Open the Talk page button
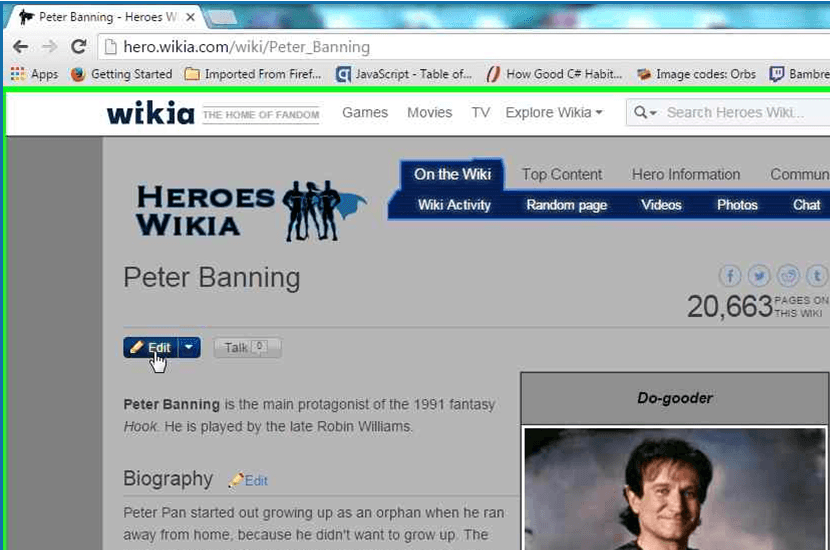This screenshot has height=550, width=830. point(247,347)
